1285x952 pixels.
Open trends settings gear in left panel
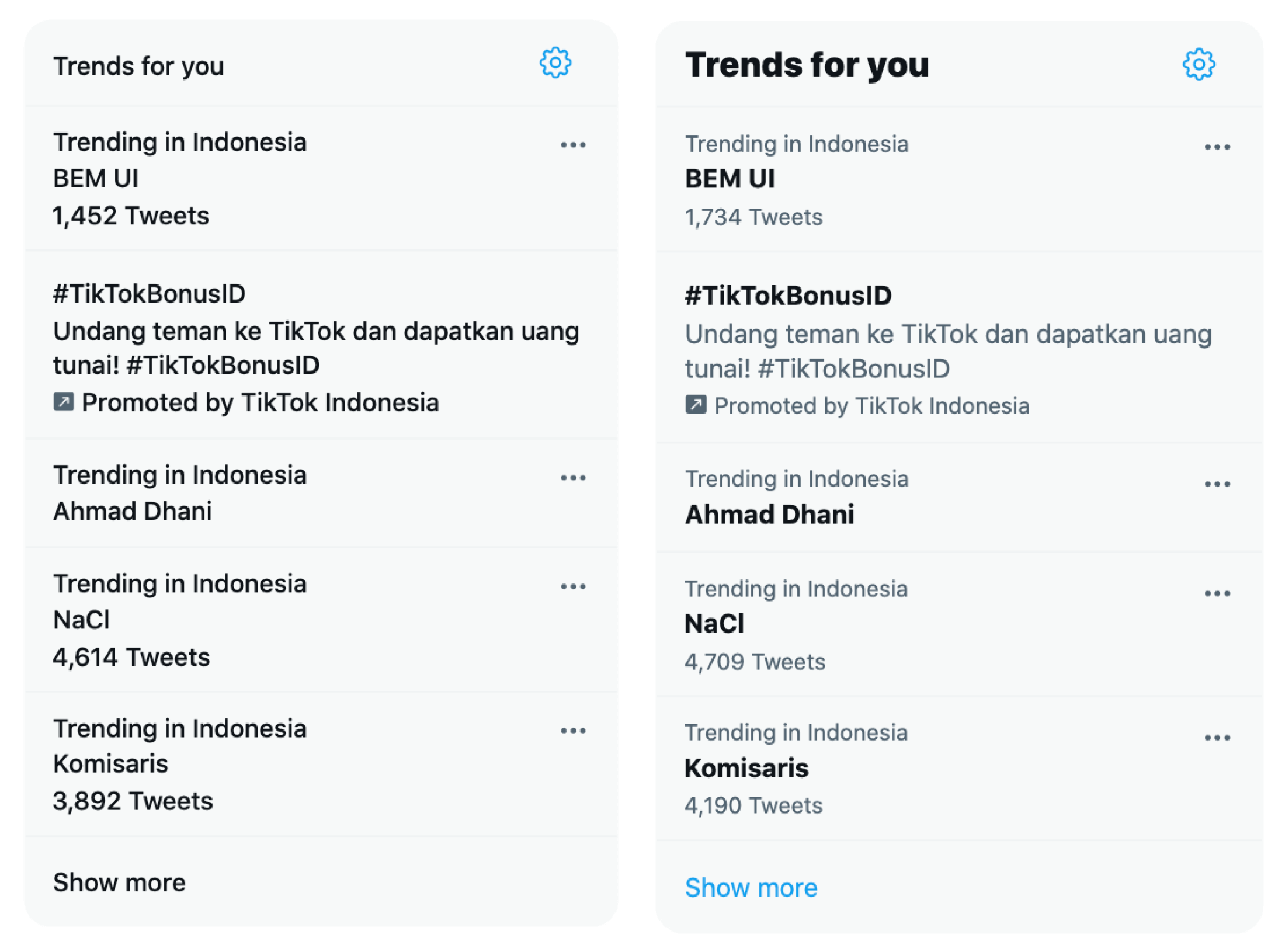point(554,62)
